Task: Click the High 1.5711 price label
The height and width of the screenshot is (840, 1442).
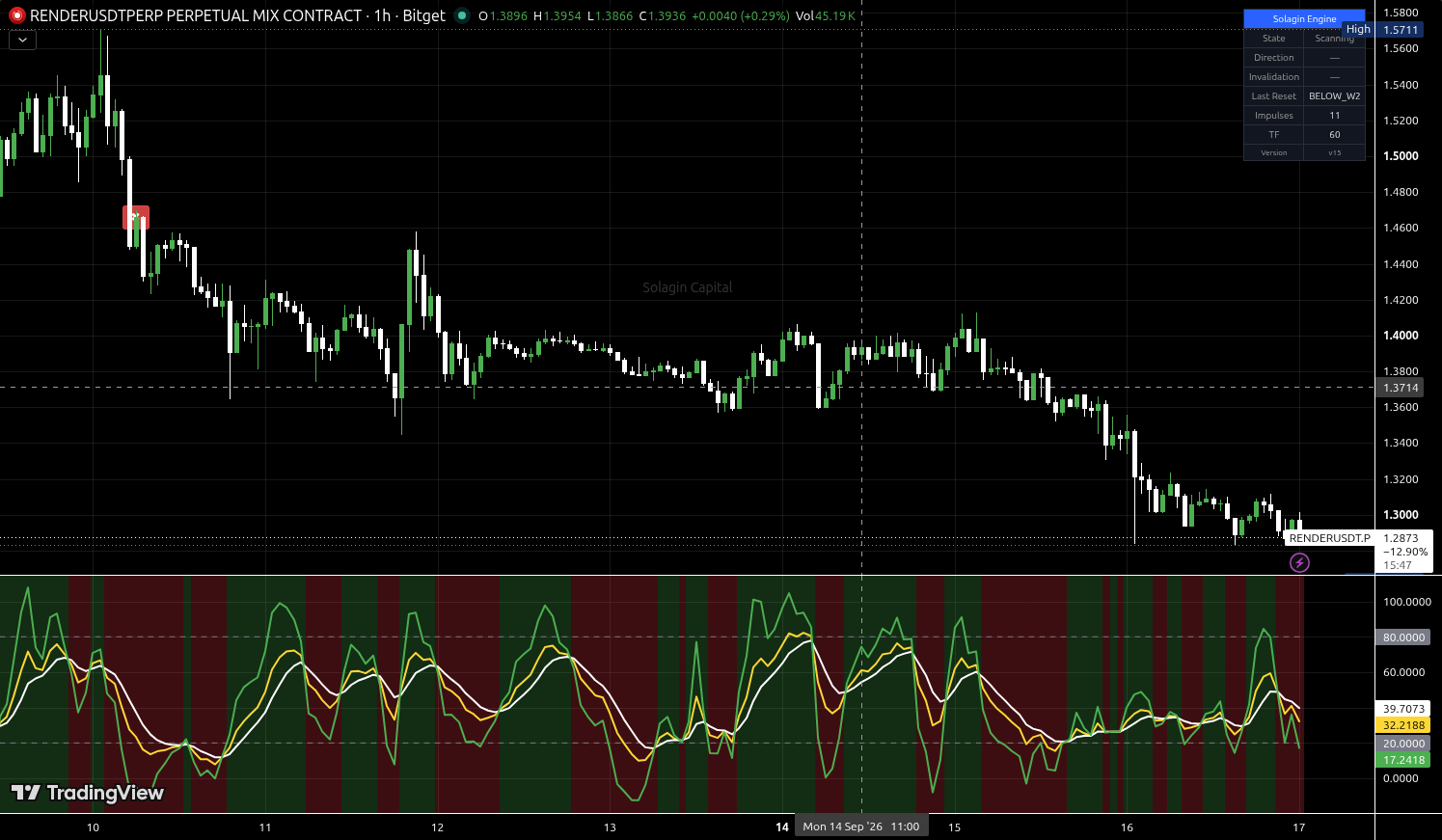Action: (1382, 30)
